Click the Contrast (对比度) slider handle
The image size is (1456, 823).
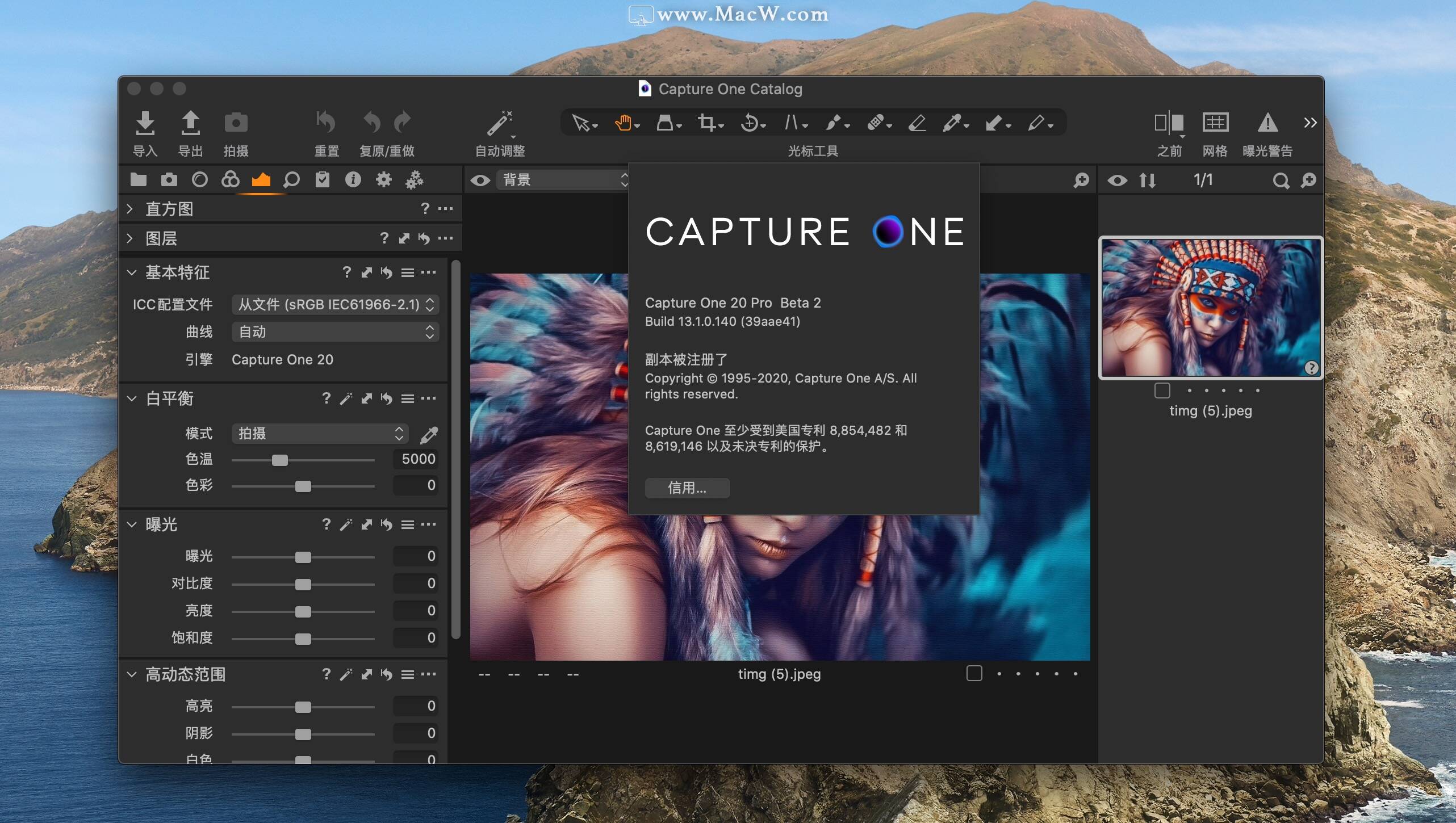point(303,585)
